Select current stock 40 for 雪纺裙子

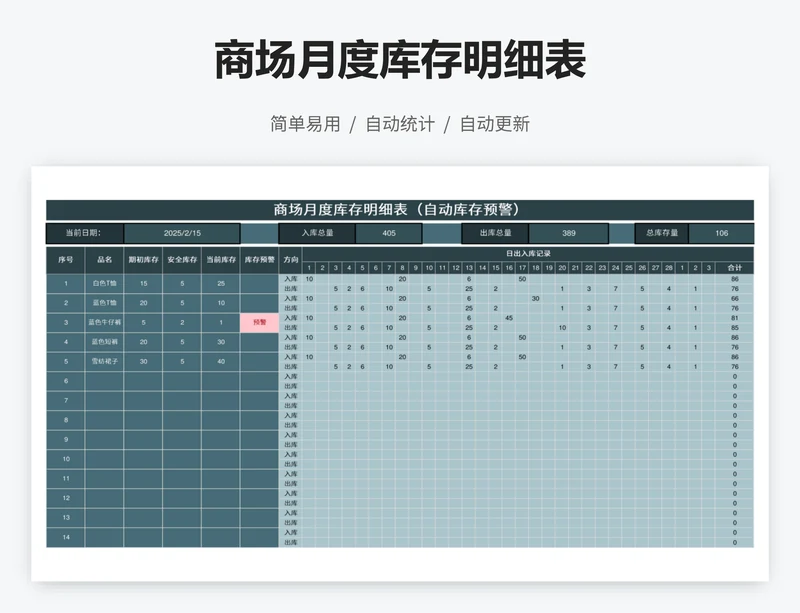pyautogui.click(x=221, y=361)
